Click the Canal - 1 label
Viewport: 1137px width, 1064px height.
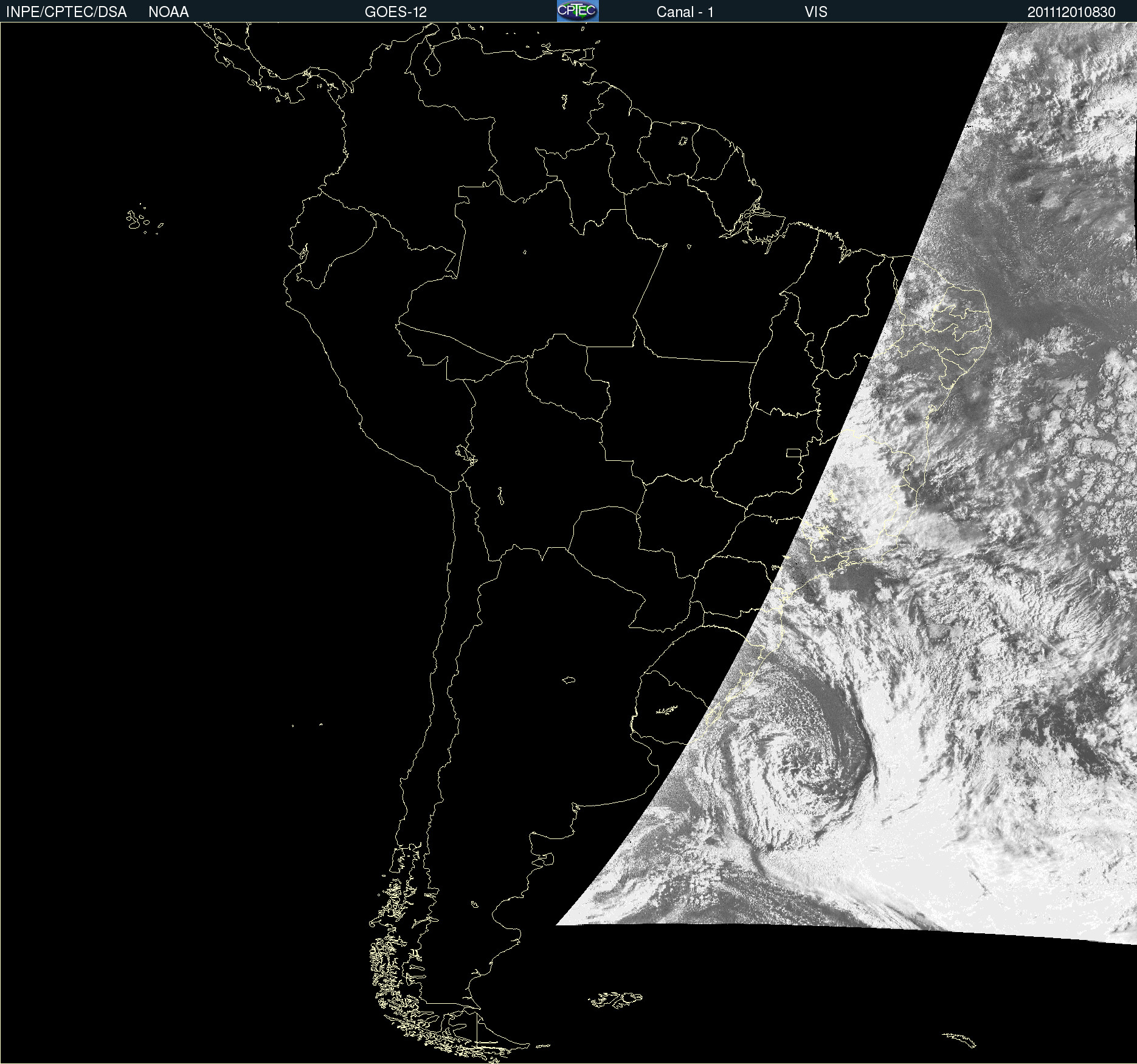tap(685, 12)
